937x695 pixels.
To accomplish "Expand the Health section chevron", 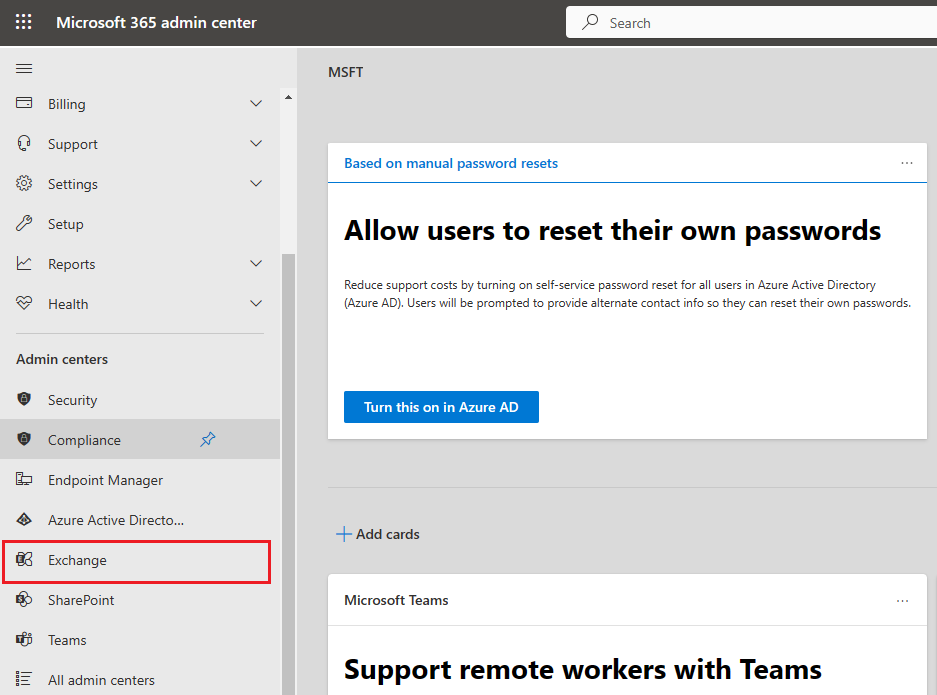I will (x=256, y=304).
